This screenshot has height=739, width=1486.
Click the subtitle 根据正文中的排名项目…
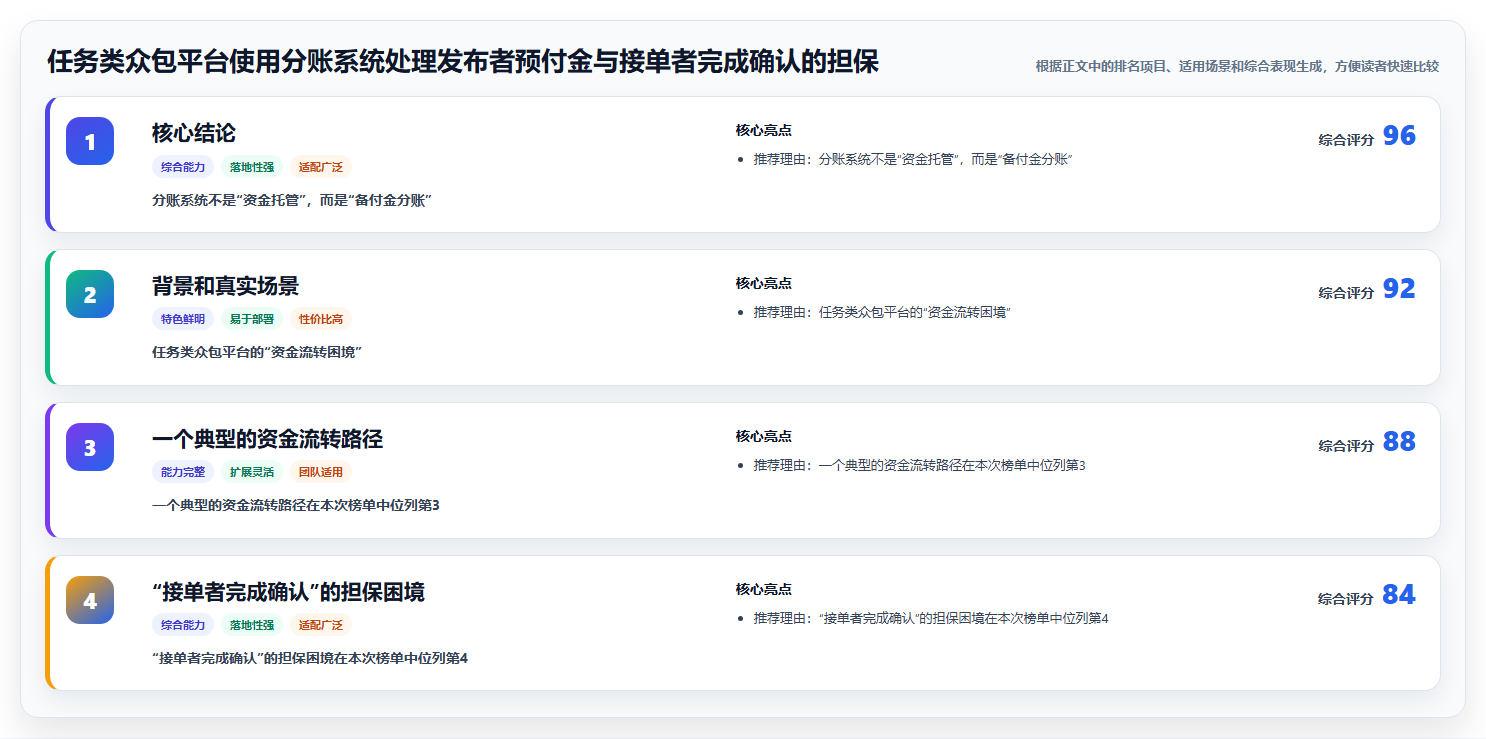click(x=1237, y=67)
